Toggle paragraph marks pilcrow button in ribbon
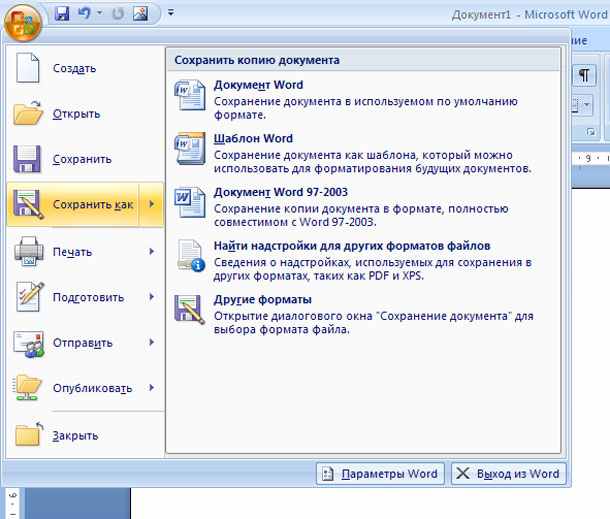 pyautogui.click(x=584, y=74)
